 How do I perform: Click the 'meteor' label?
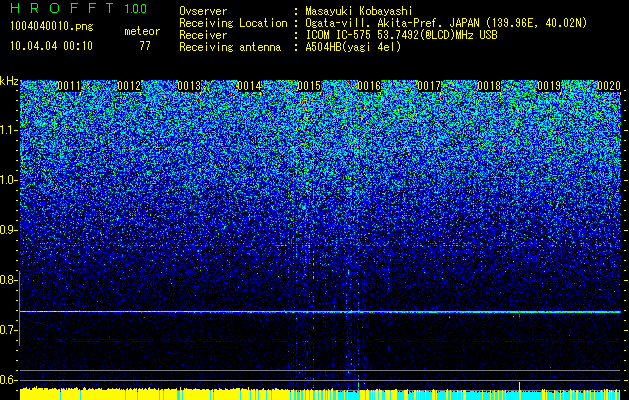coord(142,31)
